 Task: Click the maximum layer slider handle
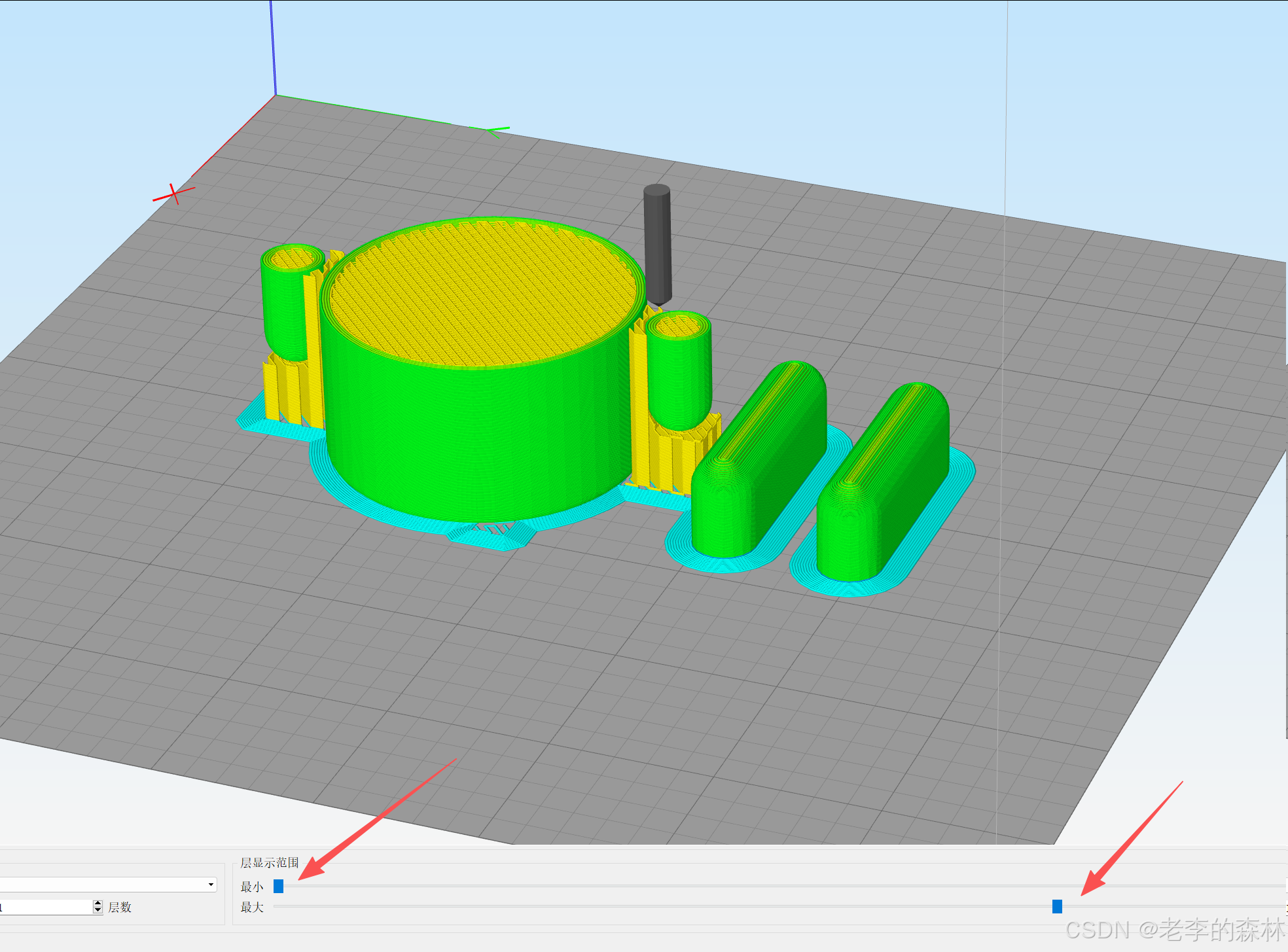1056,906
